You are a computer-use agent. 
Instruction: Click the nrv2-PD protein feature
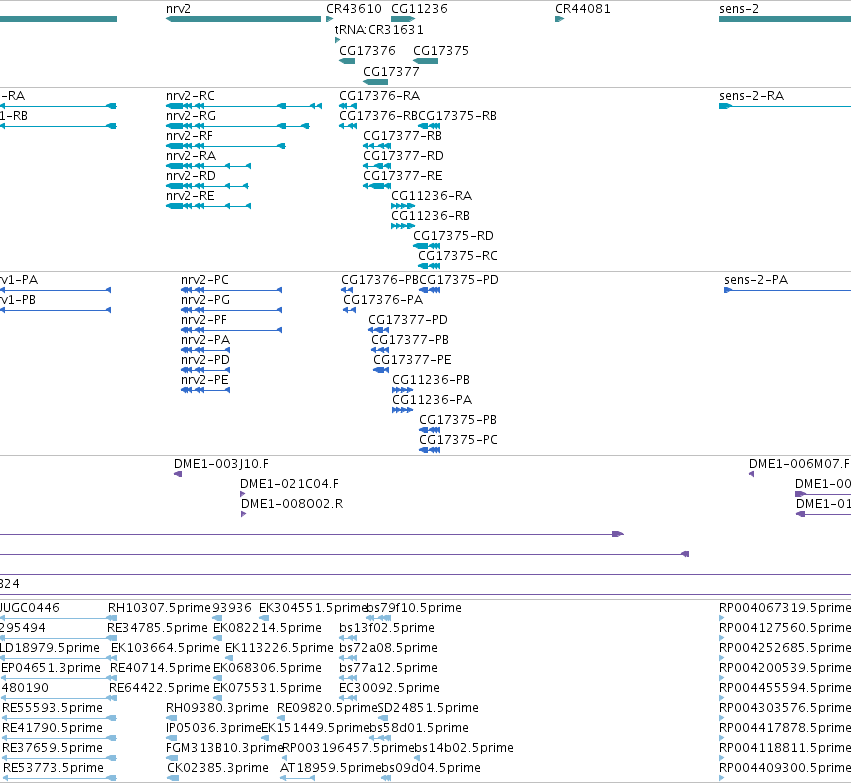coord(206,371)
